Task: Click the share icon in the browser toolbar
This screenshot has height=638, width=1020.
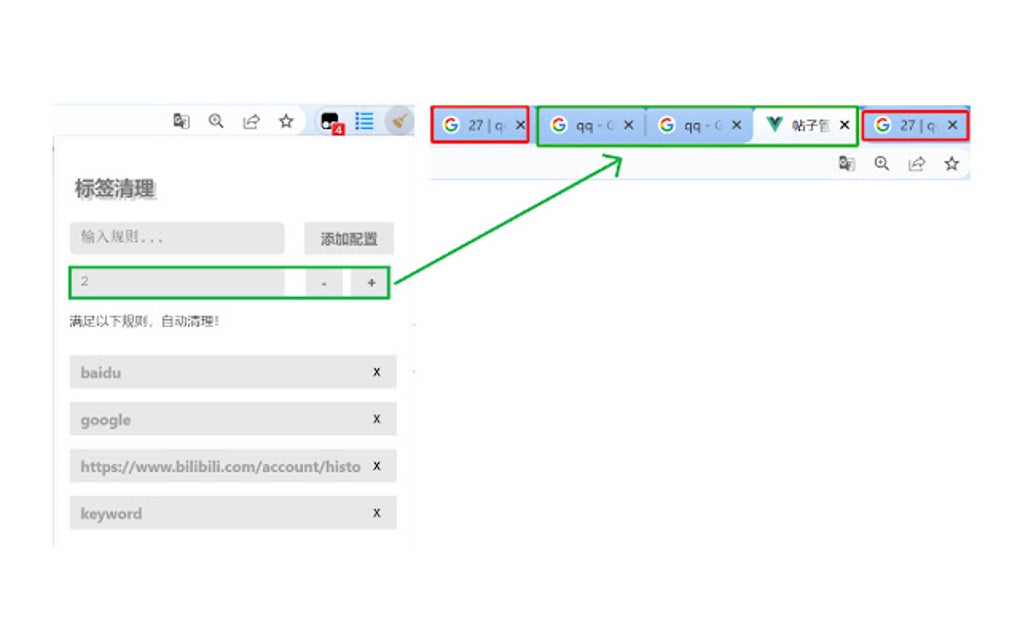Action: point(252,121)
